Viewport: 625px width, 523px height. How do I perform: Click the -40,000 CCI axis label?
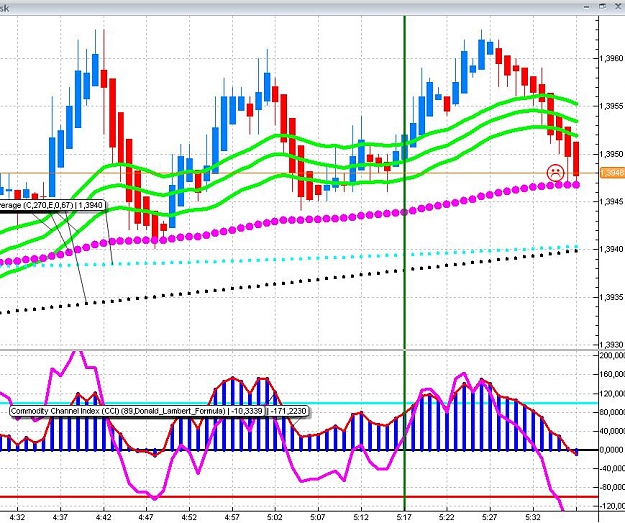pyautogui.click(x=613, y=468)
